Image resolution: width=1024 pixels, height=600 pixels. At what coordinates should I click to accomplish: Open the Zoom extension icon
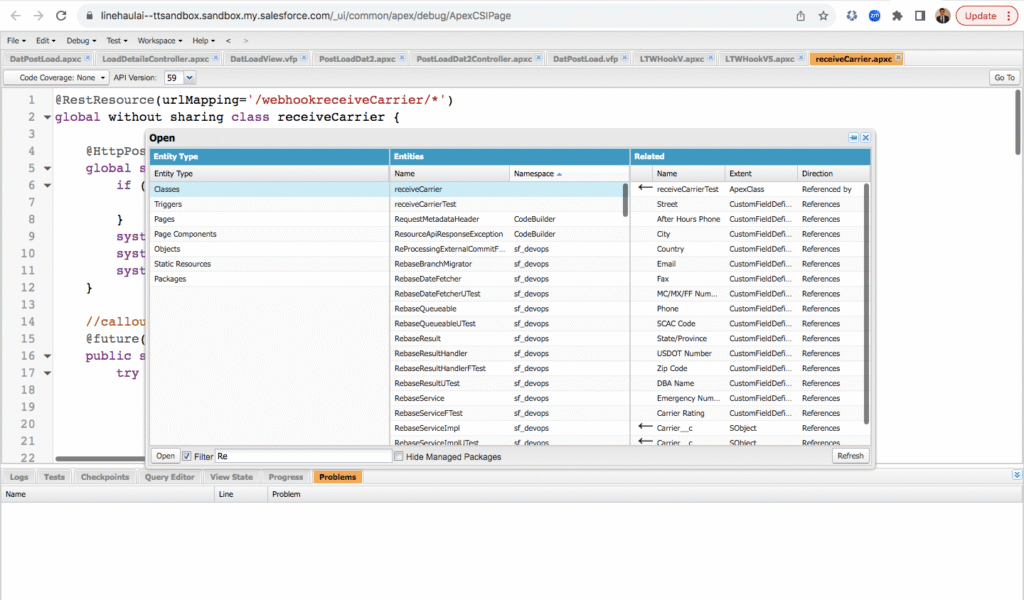874,16
